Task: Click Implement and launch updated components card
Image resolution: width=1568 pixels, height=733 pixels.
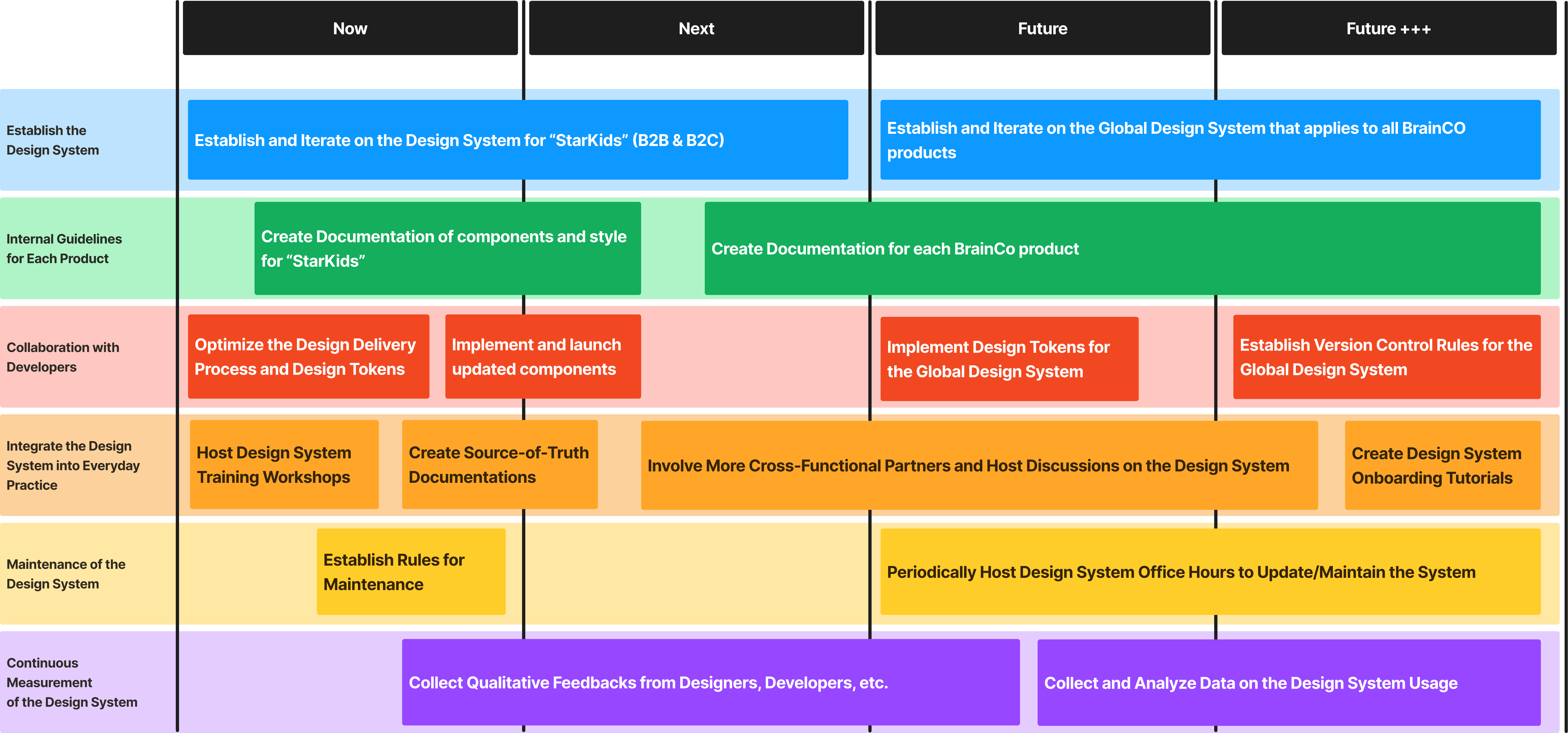Action: coord(542,357)
